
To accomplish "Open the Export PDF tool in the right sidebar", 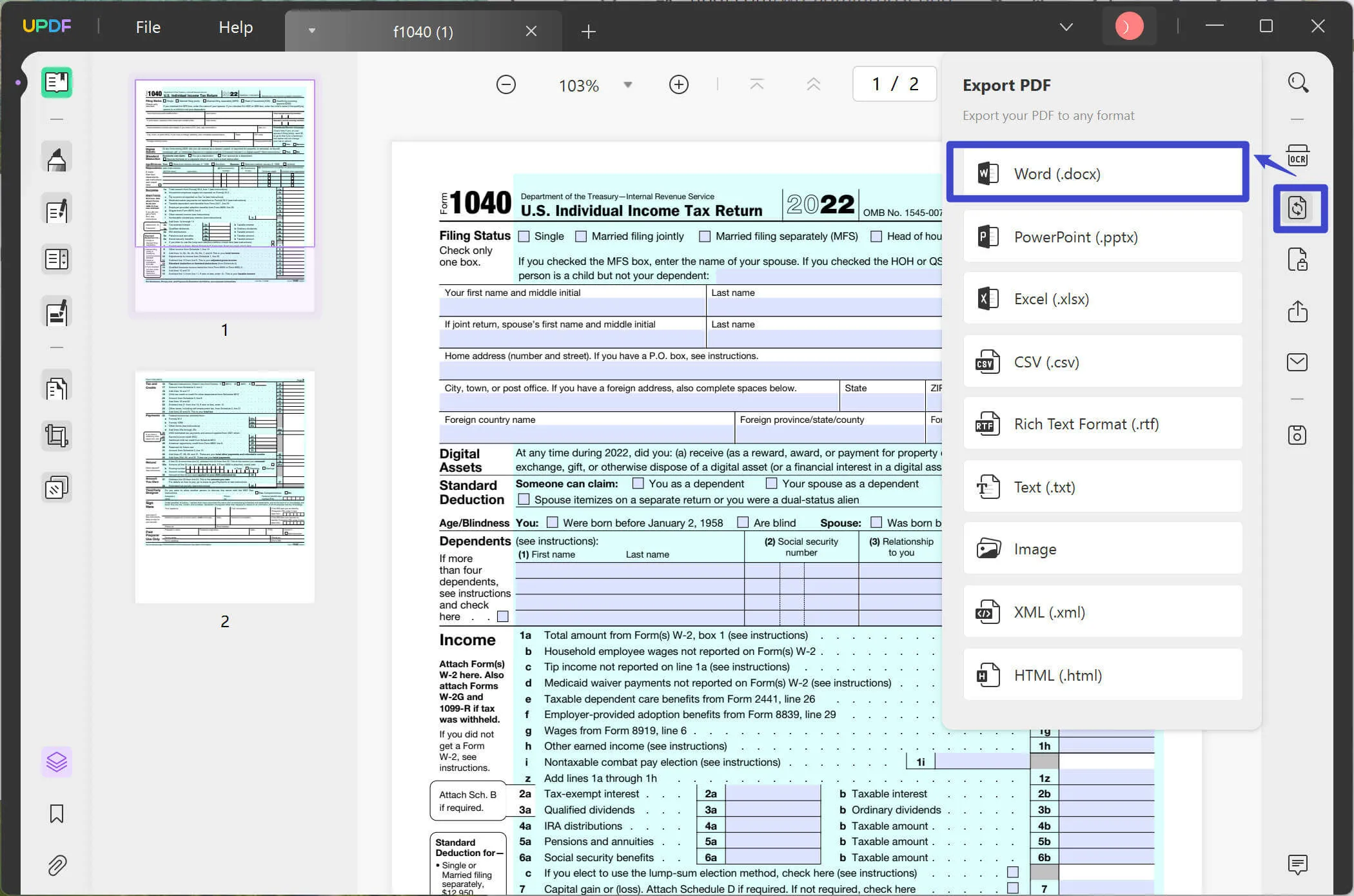I will [x=1299, y=208].
